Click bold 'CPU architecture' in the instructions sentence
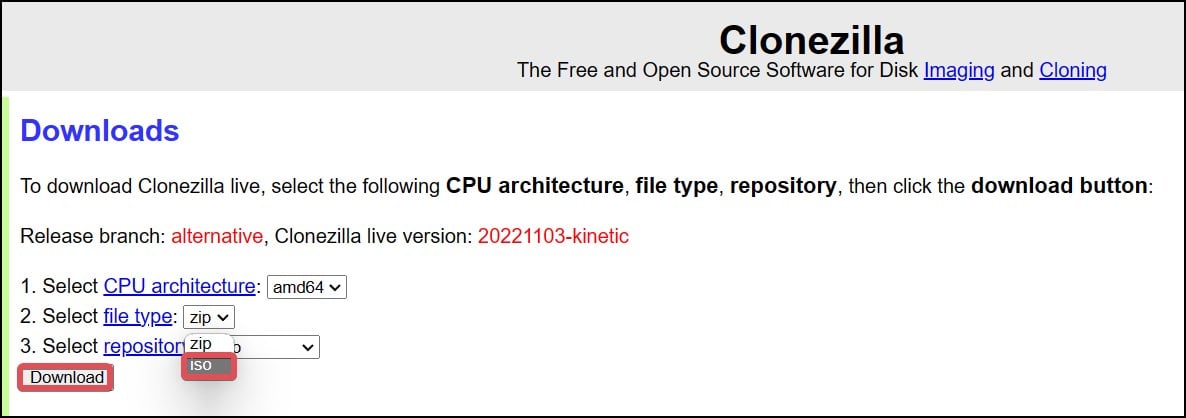 tap(535, 186)
